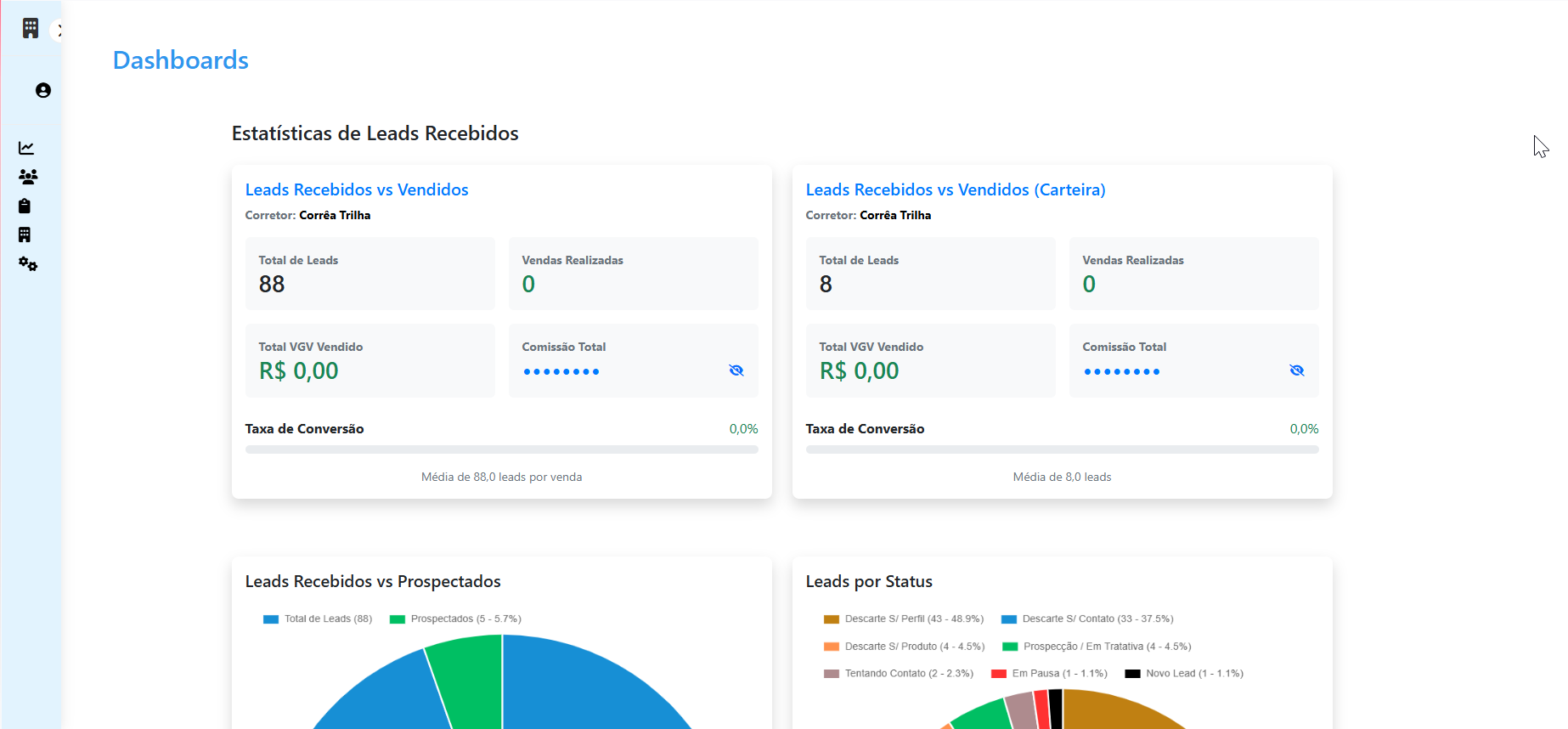Open the small building icon in sidebar

tap(25, 235)
